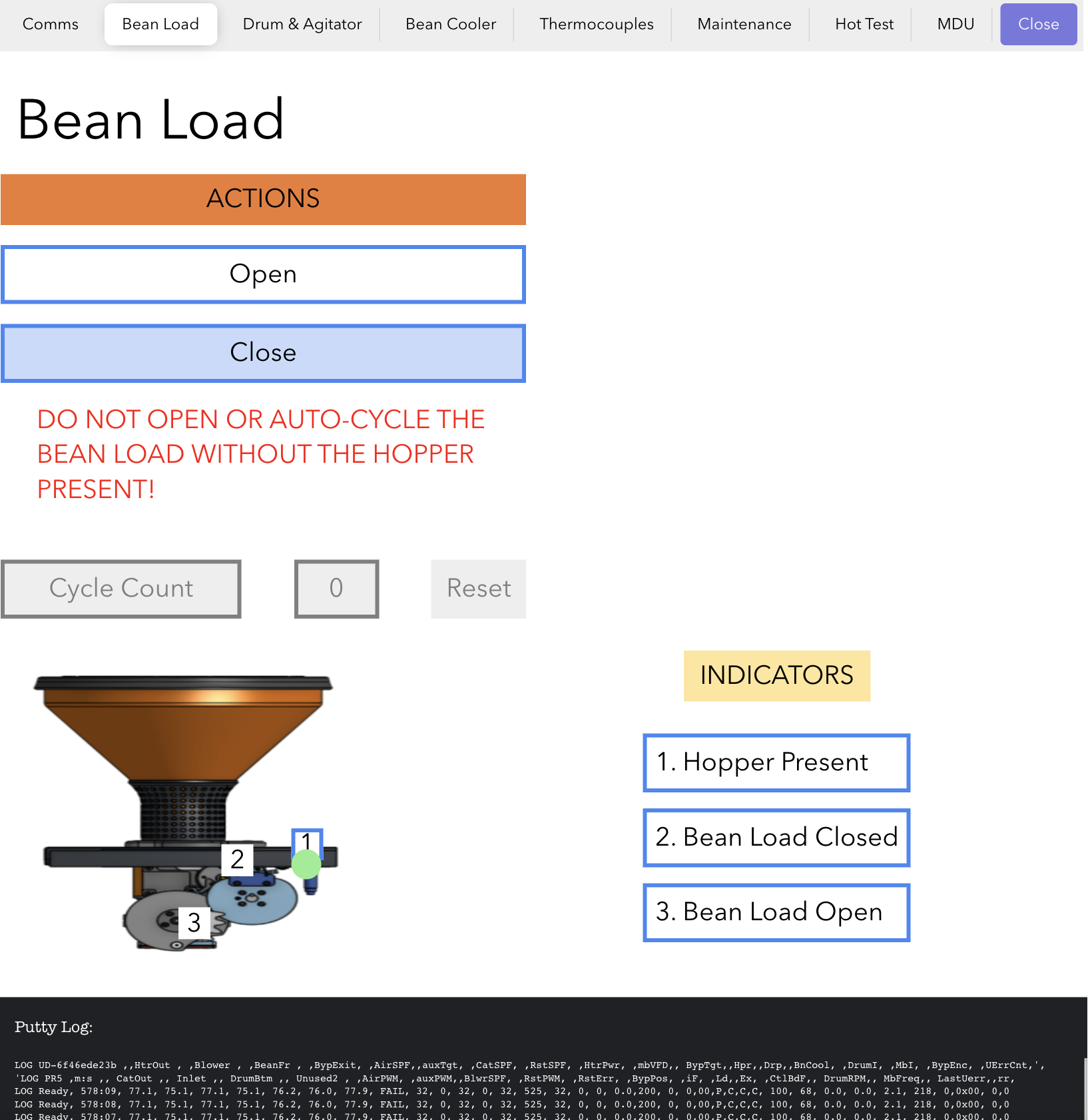
Task: Go to the Bean Cooler tab
Action: (451, 24)
